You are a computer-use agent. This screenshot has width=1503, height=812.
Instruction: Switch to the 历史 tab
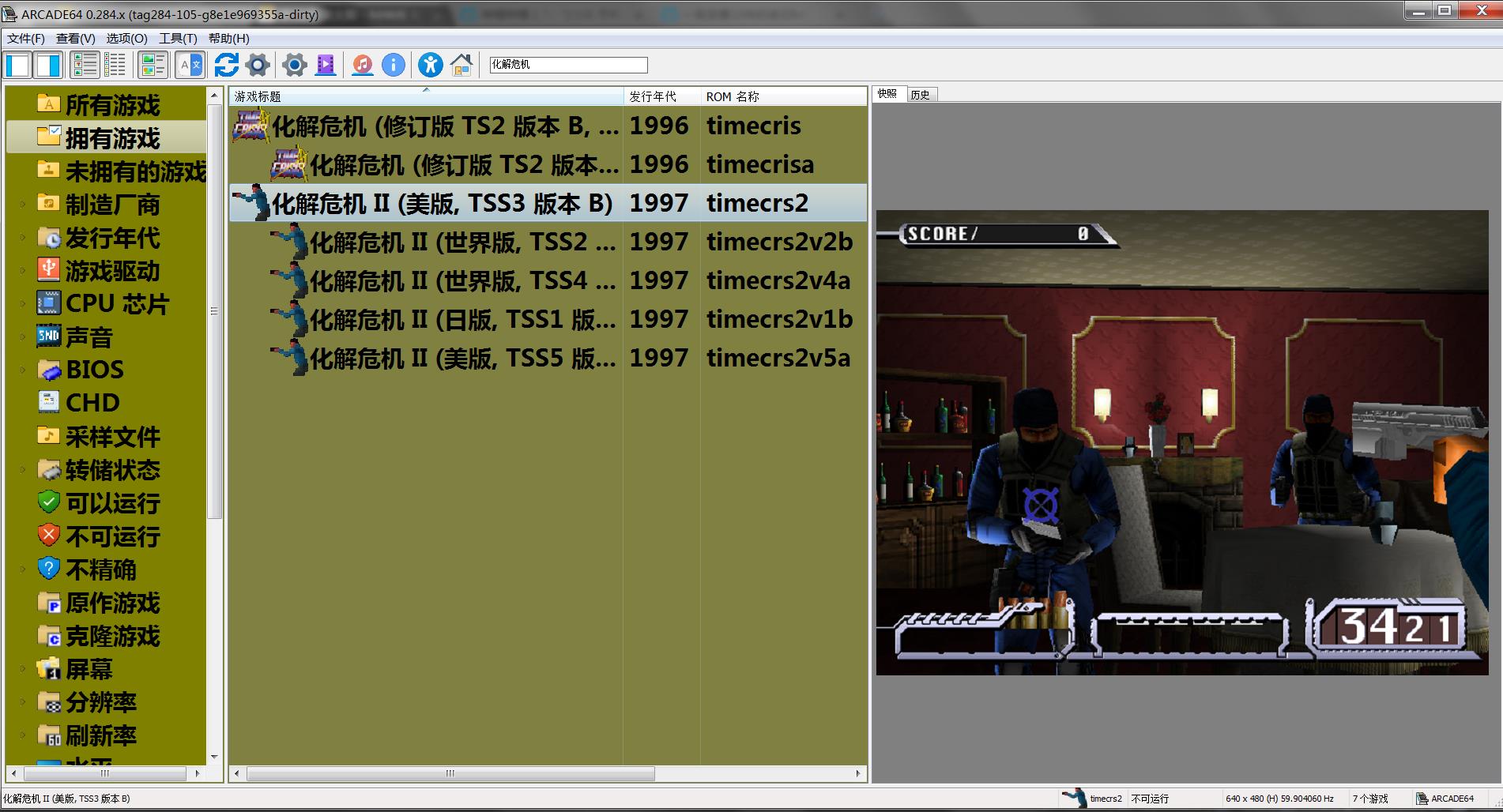click(x=920, y=95)
